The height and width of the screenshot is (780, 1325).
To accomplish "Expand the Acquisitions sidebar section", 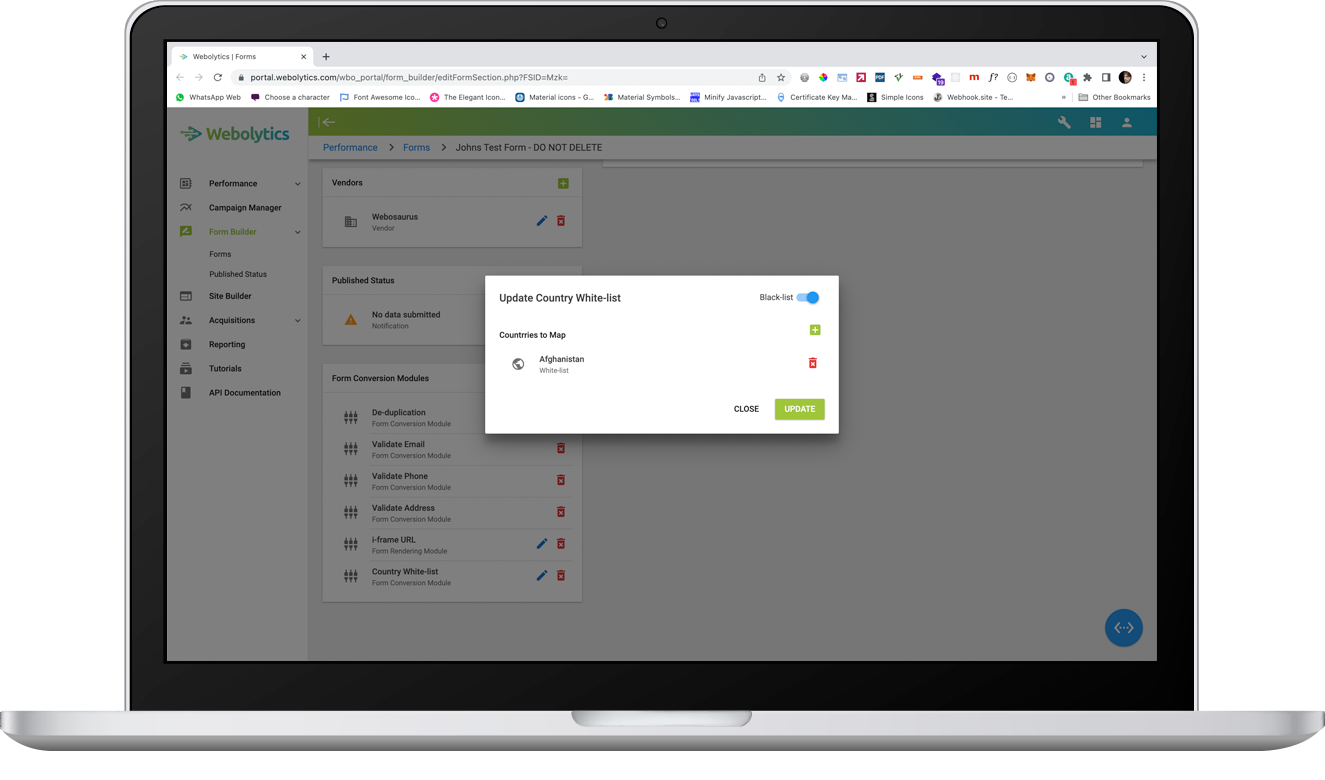I will click(x=238, y=320).
